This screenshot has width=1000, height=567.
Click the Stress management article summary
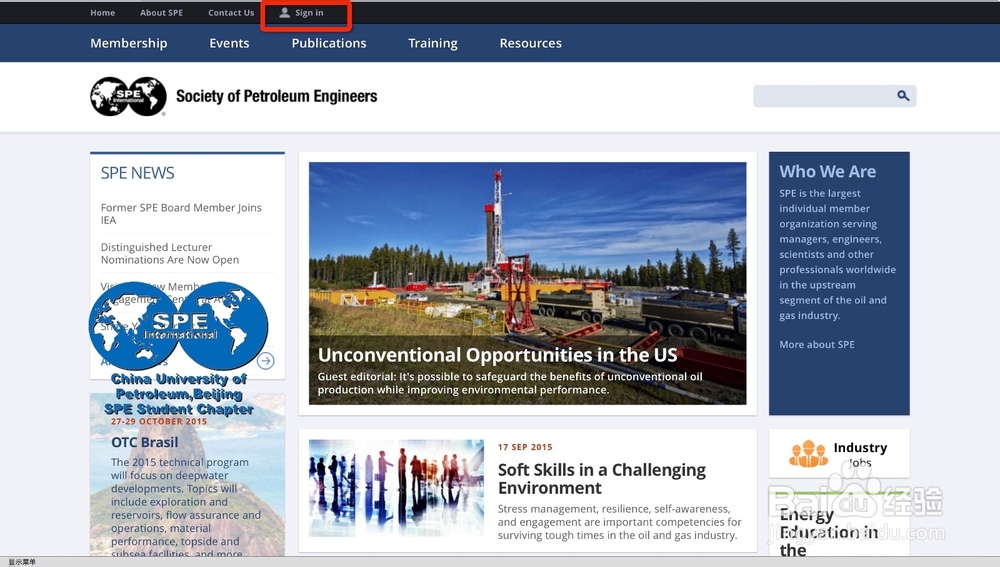coord(619,522)
